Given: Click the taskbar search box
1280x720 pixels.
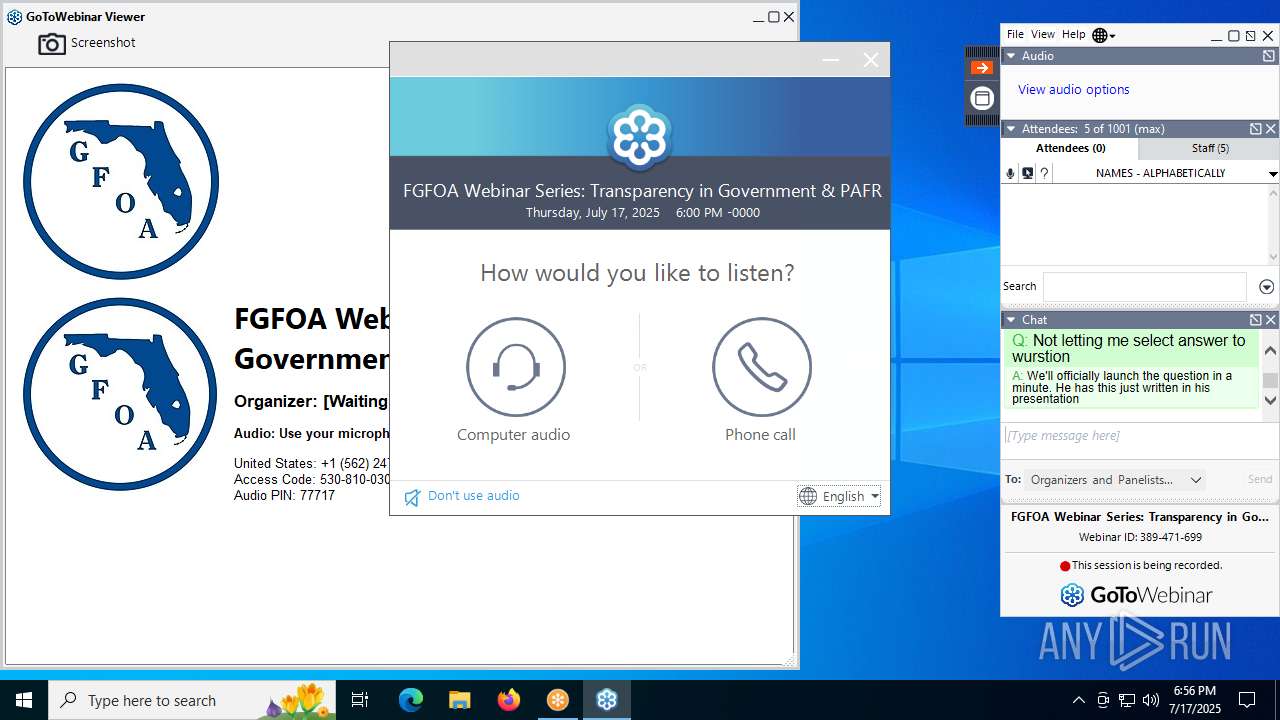Looking at the screenshot, I should pos(192,700).
